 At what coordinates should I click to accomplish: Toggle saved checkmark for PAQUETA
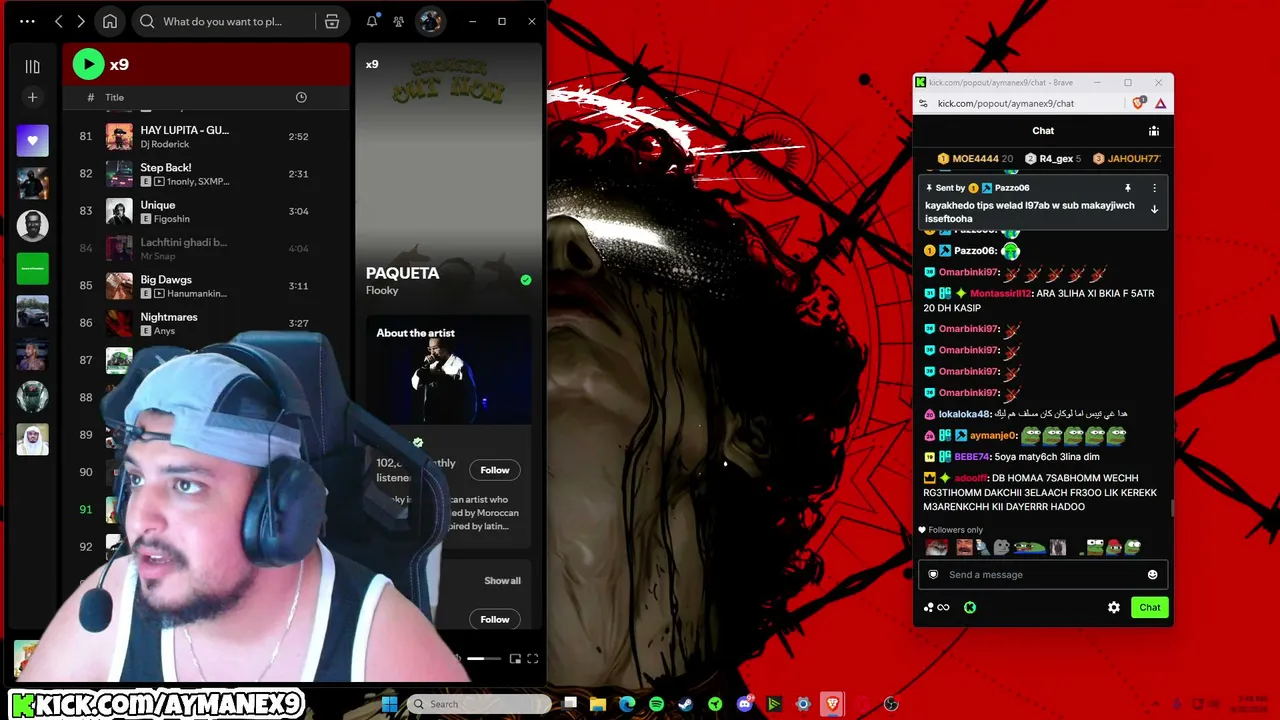[x=526, y=280]
